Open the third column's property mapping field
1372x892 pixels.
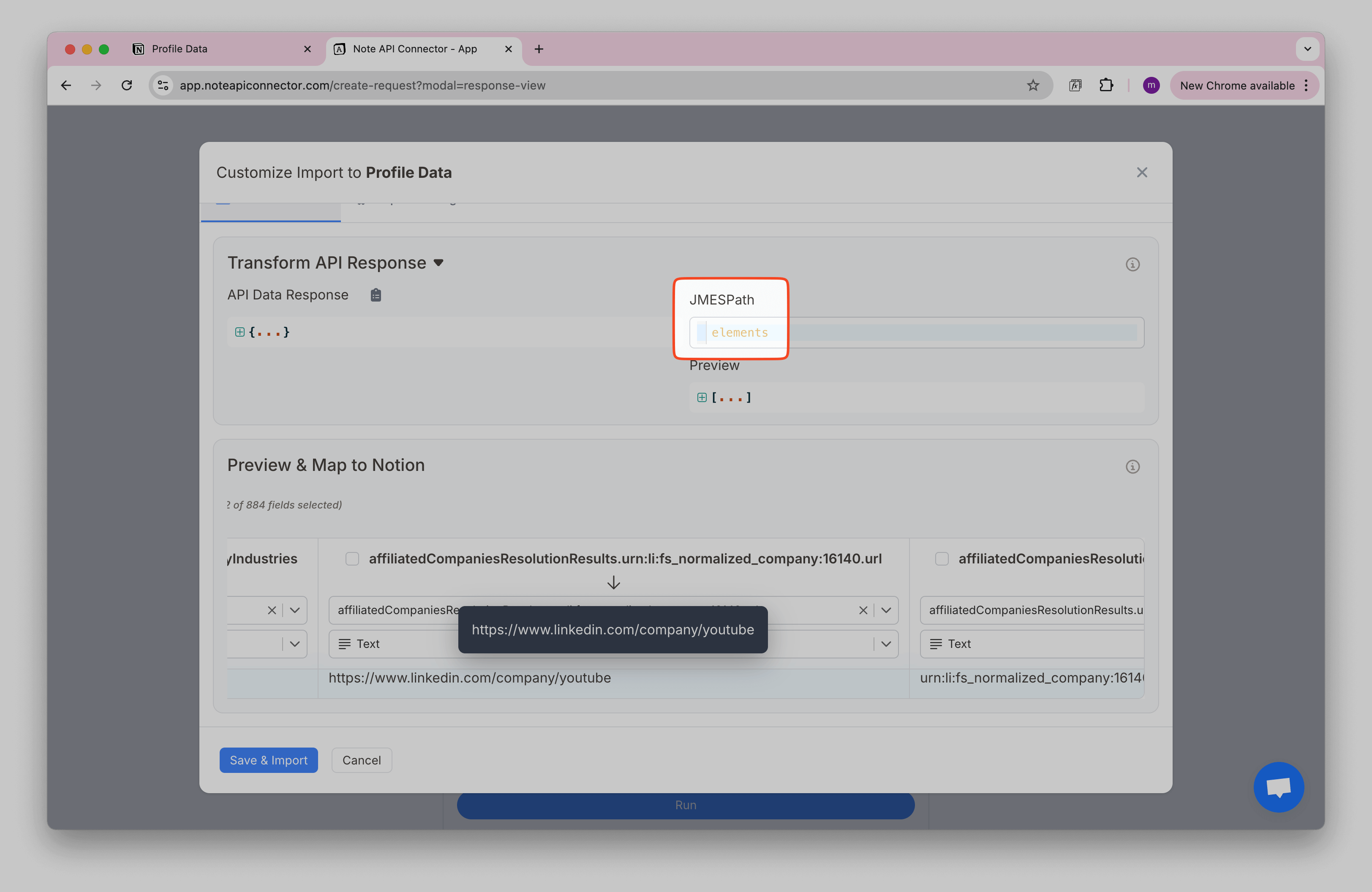click(1031, 609)
